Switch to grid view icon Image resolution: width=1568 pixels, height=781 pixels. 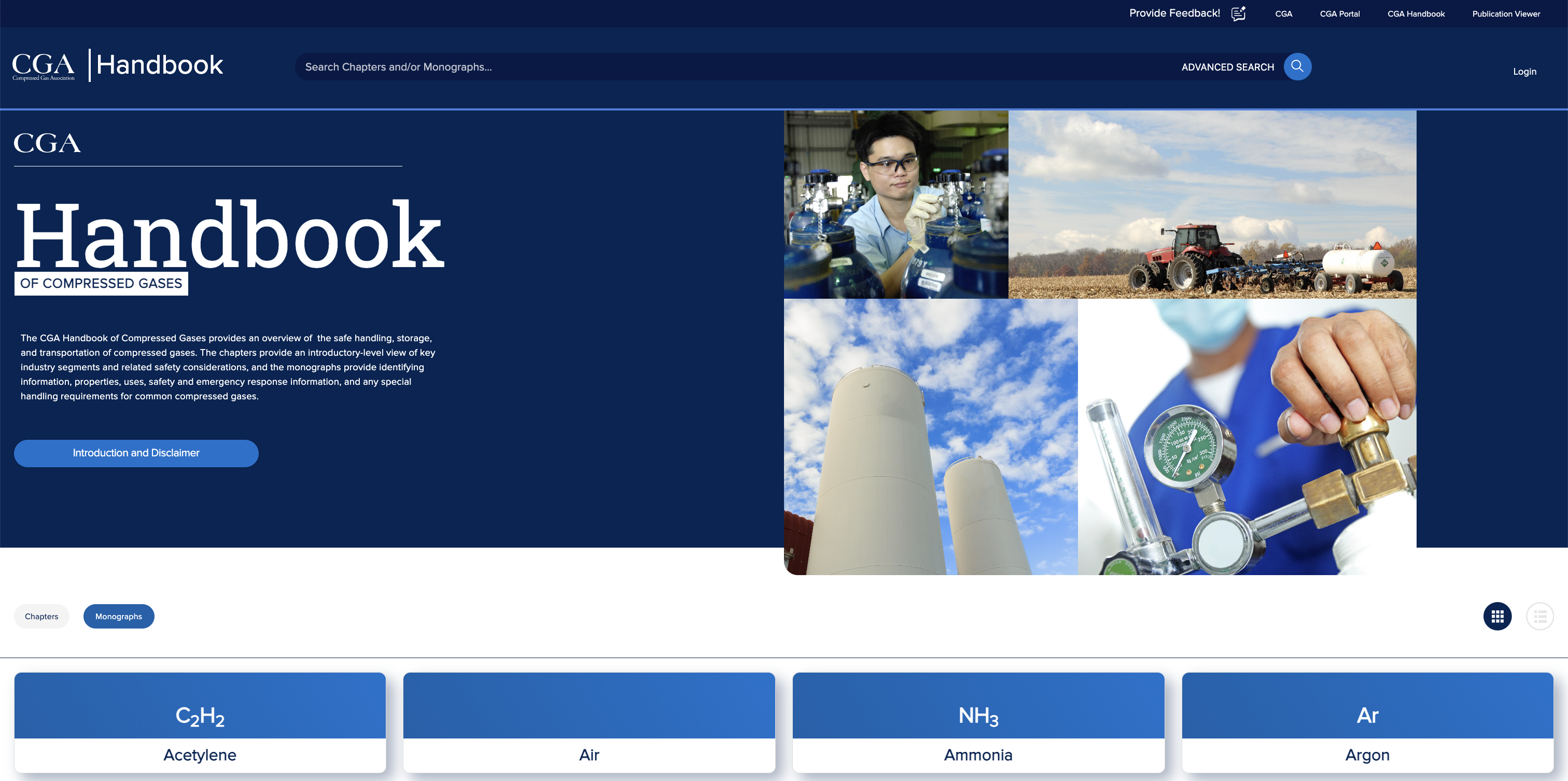click(1497, 617)
